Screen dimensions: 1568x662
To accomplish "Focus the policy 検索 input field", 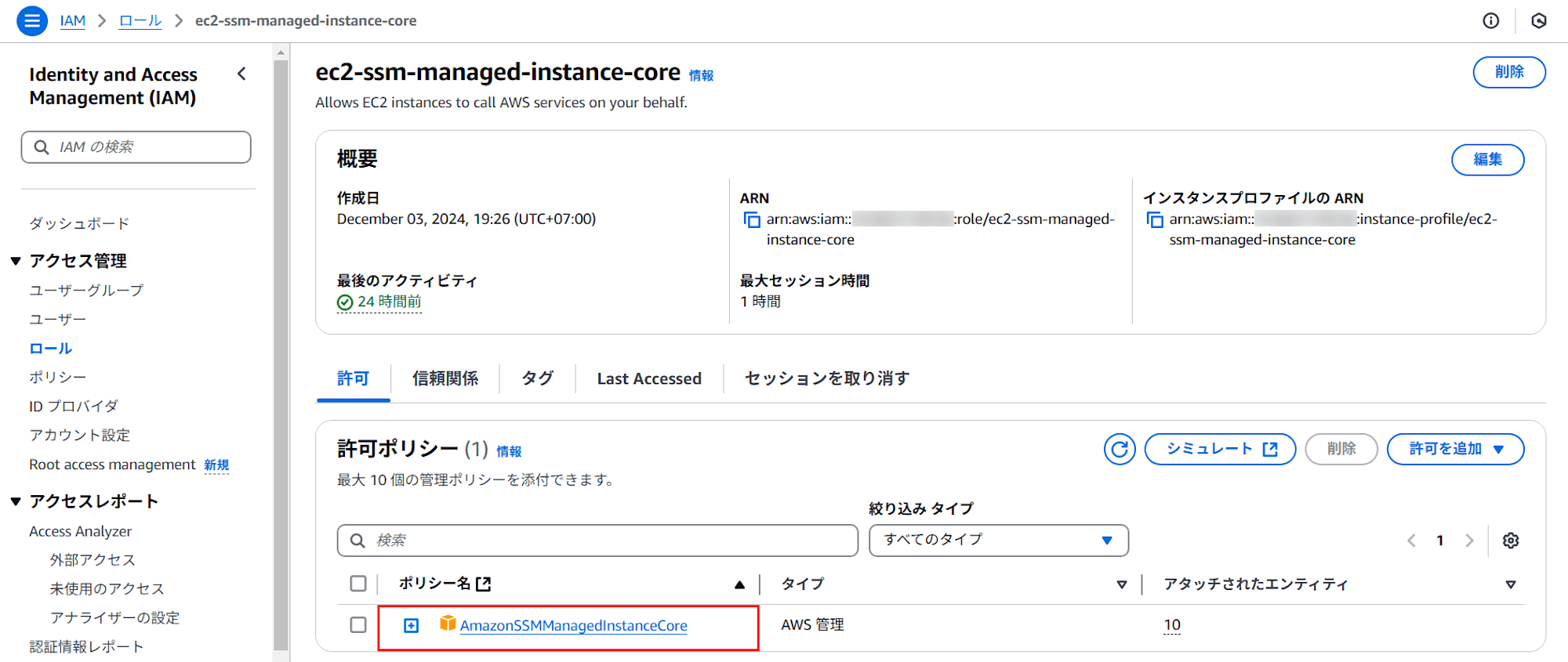I will pos(597,541).
